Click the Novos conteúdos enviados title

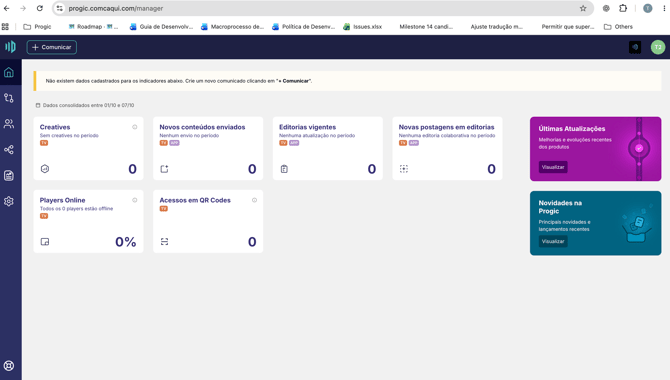[203, 127]
